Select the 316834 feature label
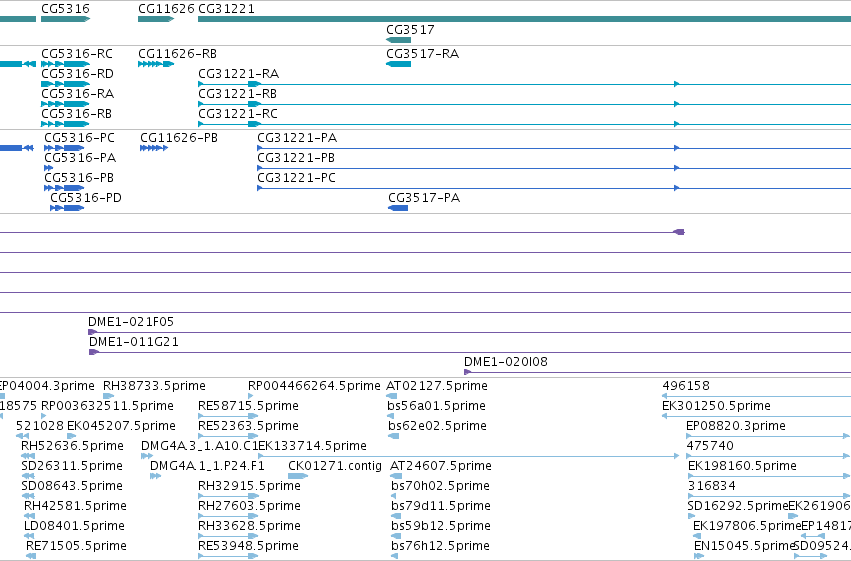851x561 pixels. [x=712, y=486]
